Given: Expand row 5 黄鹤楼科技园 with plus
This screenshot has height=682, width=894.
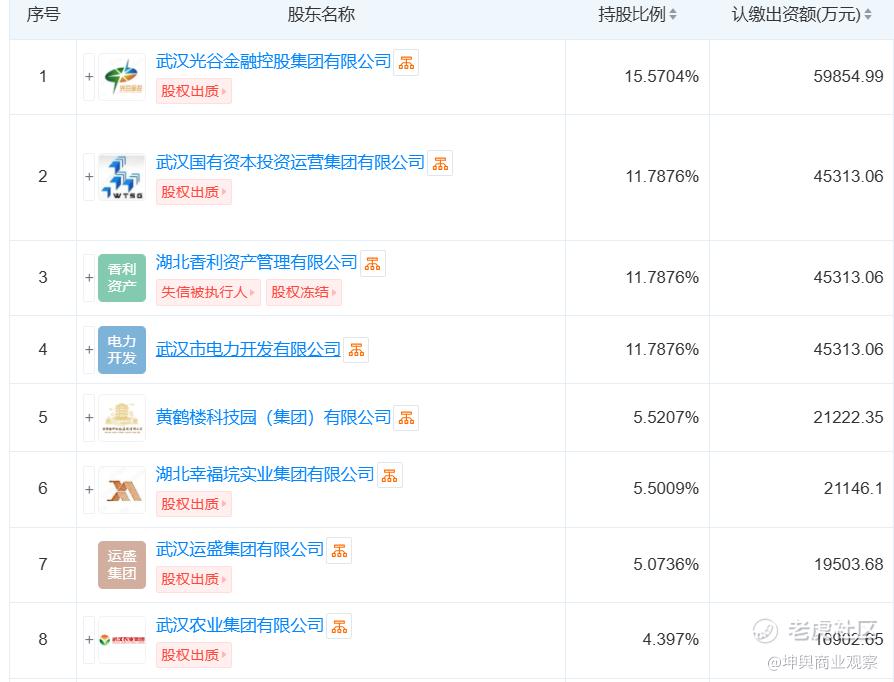Looking at the screenshot, I should 89,417.
